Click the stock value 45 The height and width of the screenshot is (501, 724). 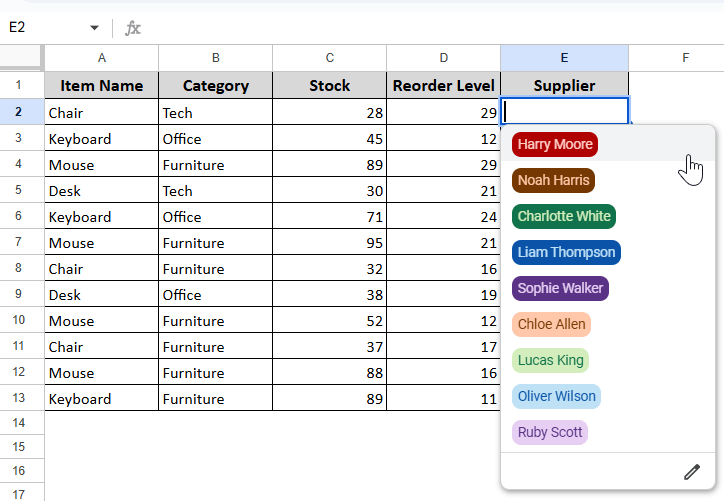(330, 138)
